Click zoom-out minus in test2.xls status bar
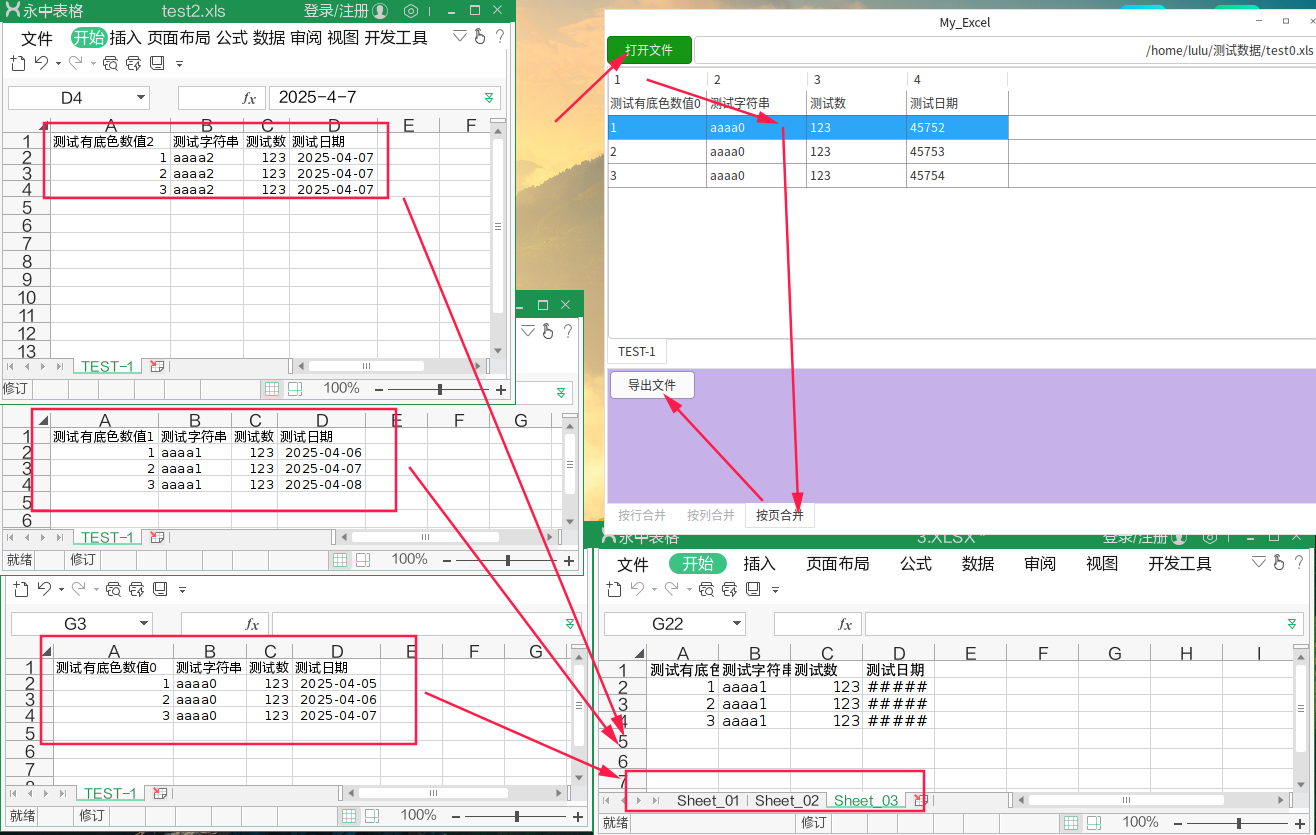Image resolution: width=1316 pixels, height=835 pixels. coord(379,389)
